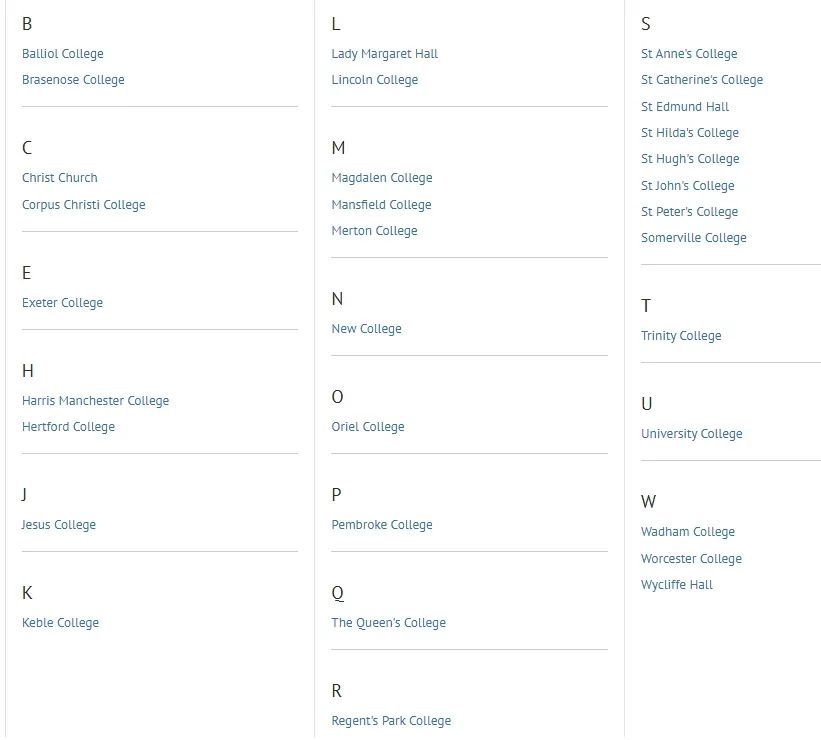Open Somerville College page

(693, 238)
